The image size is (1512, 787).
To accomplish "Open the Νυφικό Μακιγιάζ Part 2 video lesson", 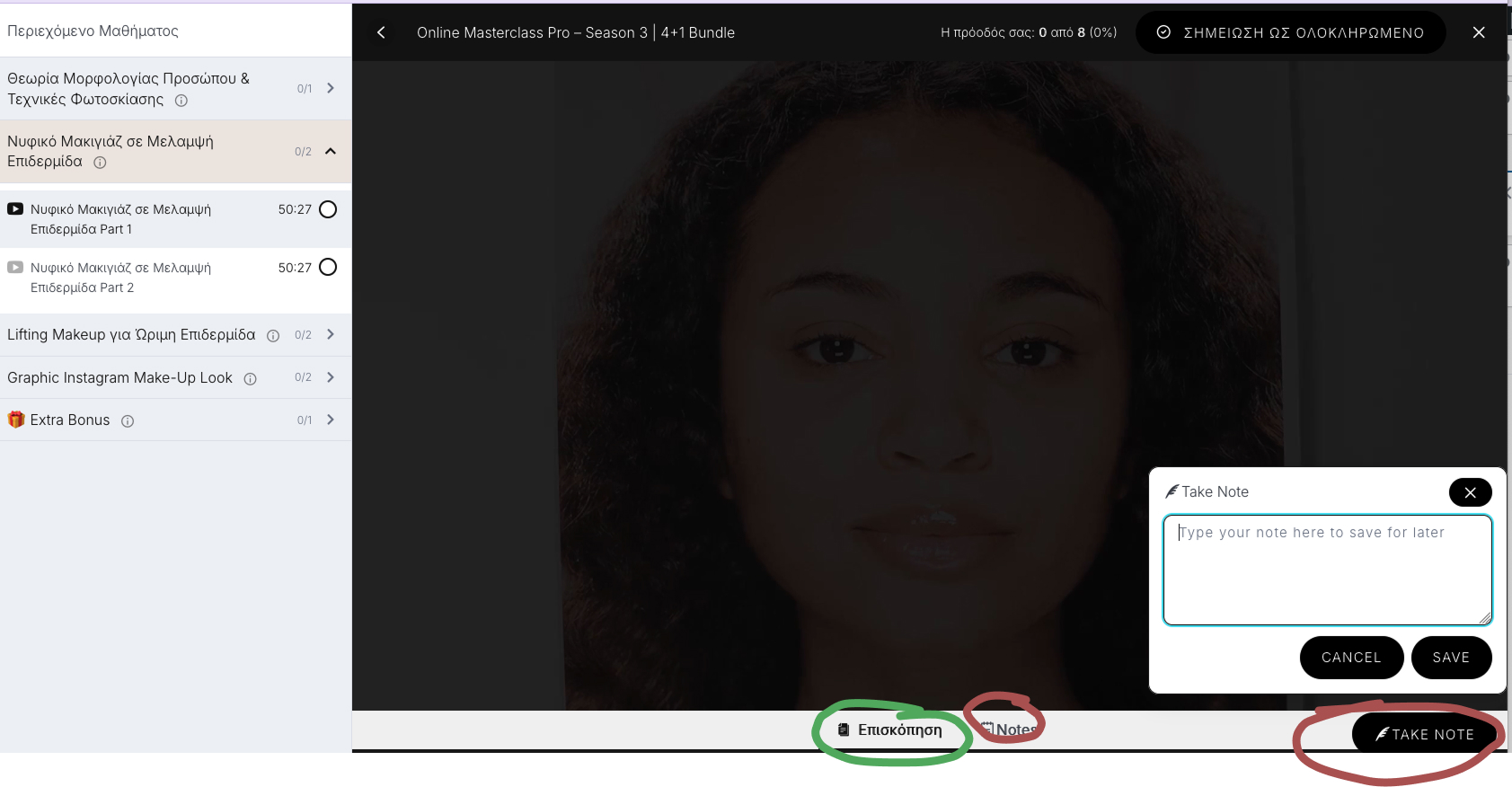I will pos(175,278).
